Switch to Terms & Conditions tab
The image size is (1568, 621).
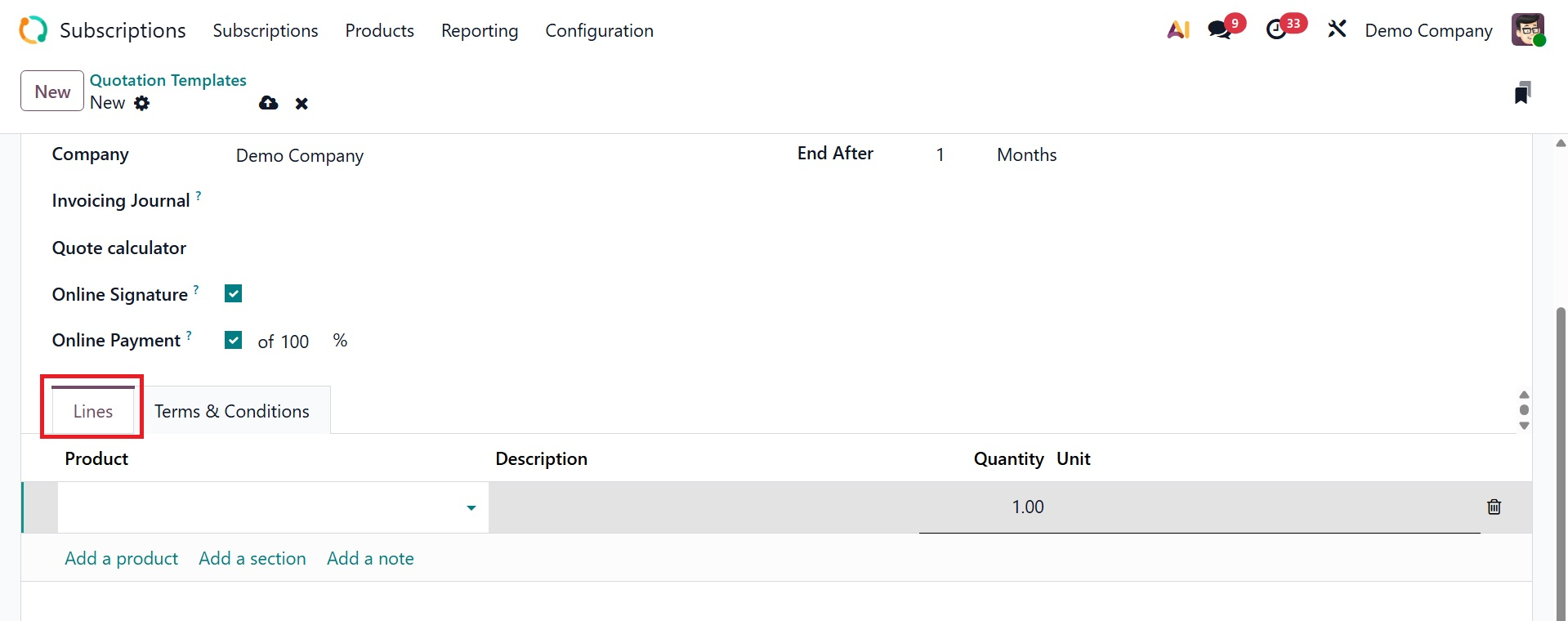pos(232,411)
